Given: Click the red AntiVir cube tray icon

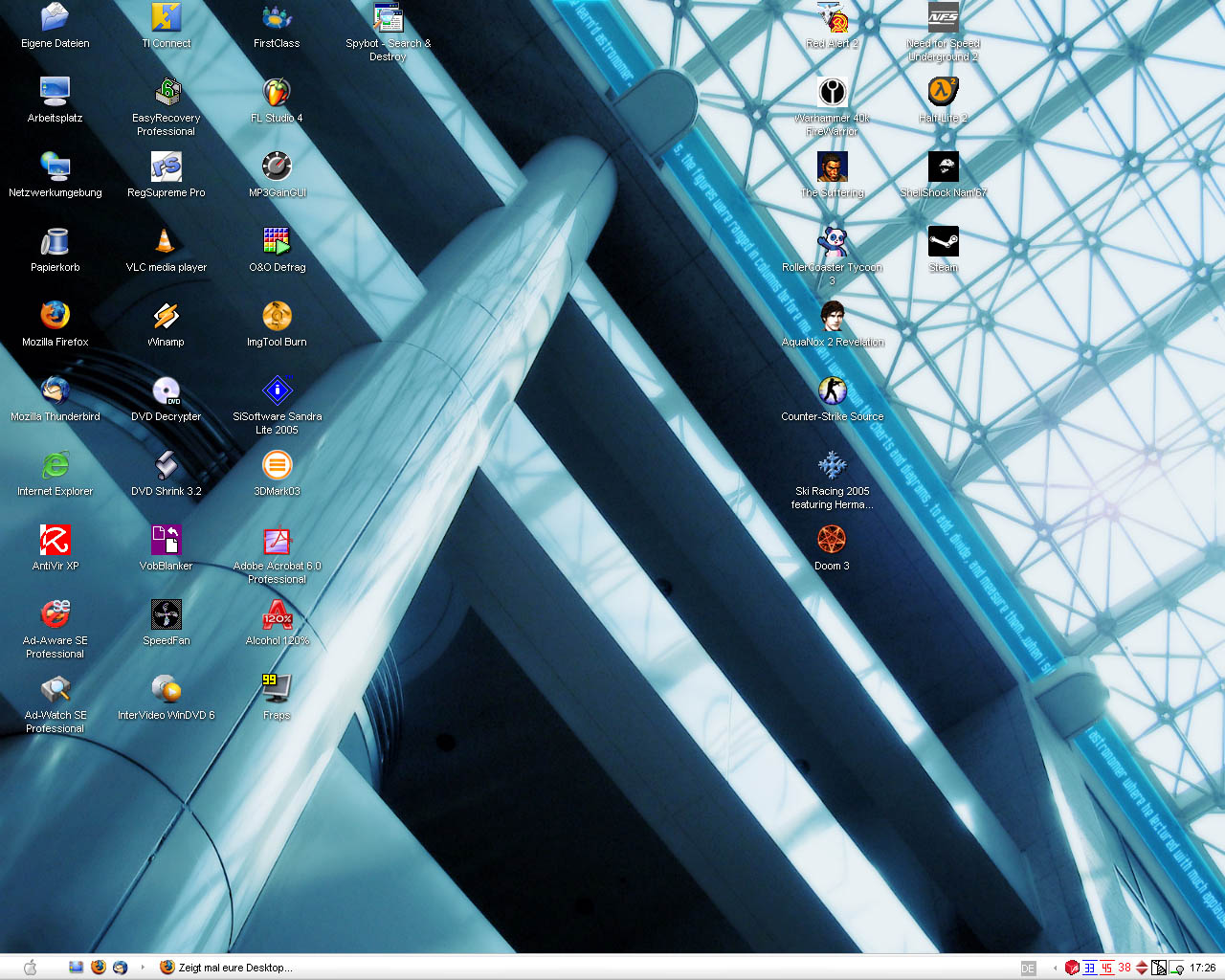Looking at the screenshot, I should click(1072, 968).
